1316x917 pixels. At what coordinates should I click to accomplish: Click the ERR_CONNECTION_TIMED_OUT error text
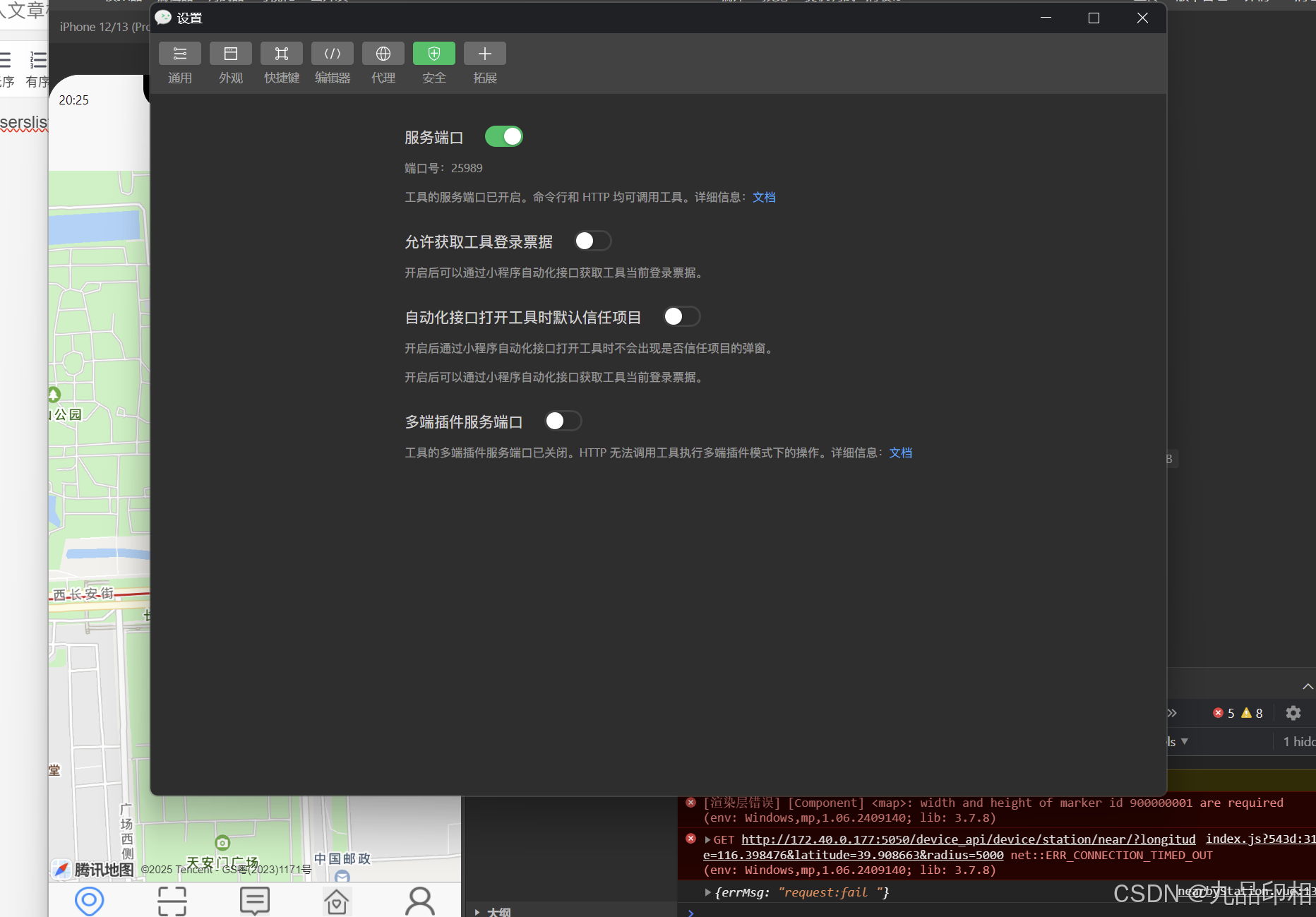(1111, 855)
